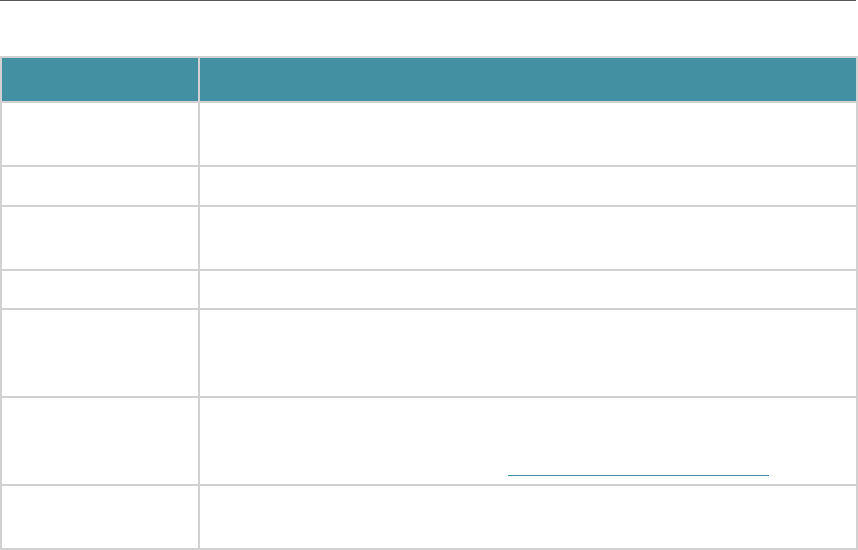Image resolution: width=858 pixels, height=550 pixels.
Task: Click the white divider between teal header cells
Action: click(x=198, y=79)
